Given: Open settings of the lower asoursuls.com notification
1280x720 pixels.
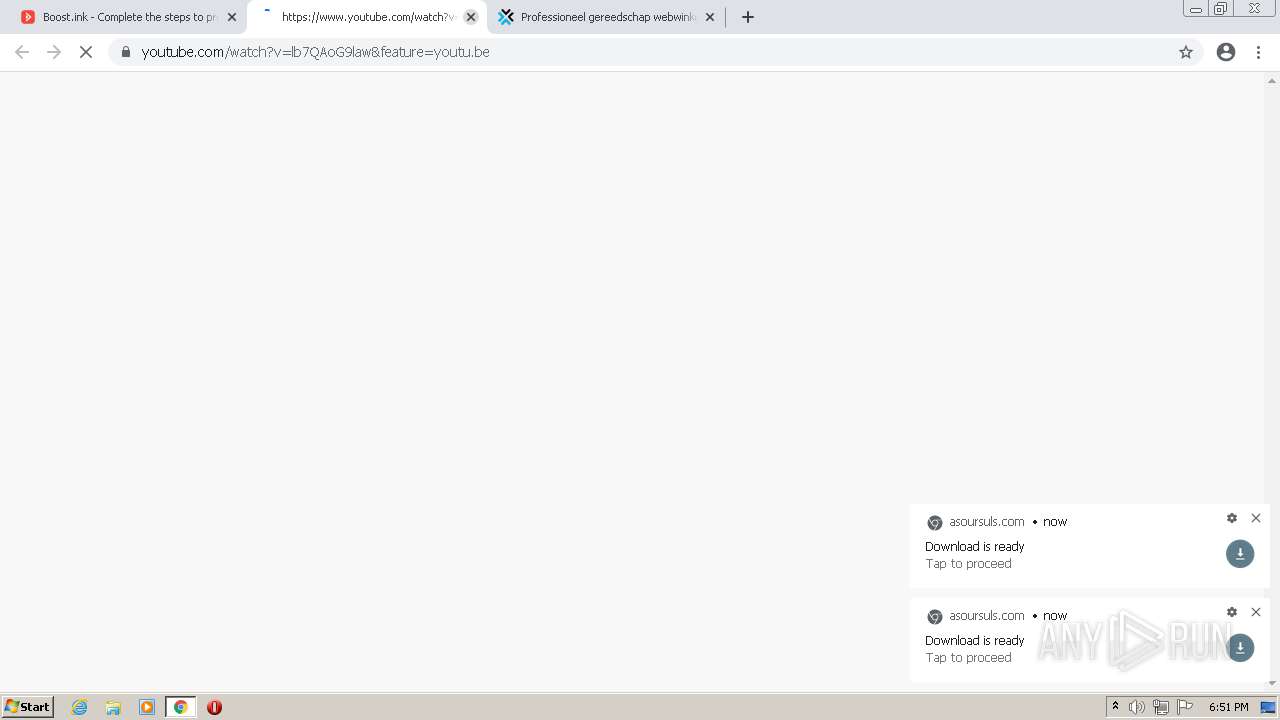Looking at the screenshot, I should click(x=1232, y=612).
